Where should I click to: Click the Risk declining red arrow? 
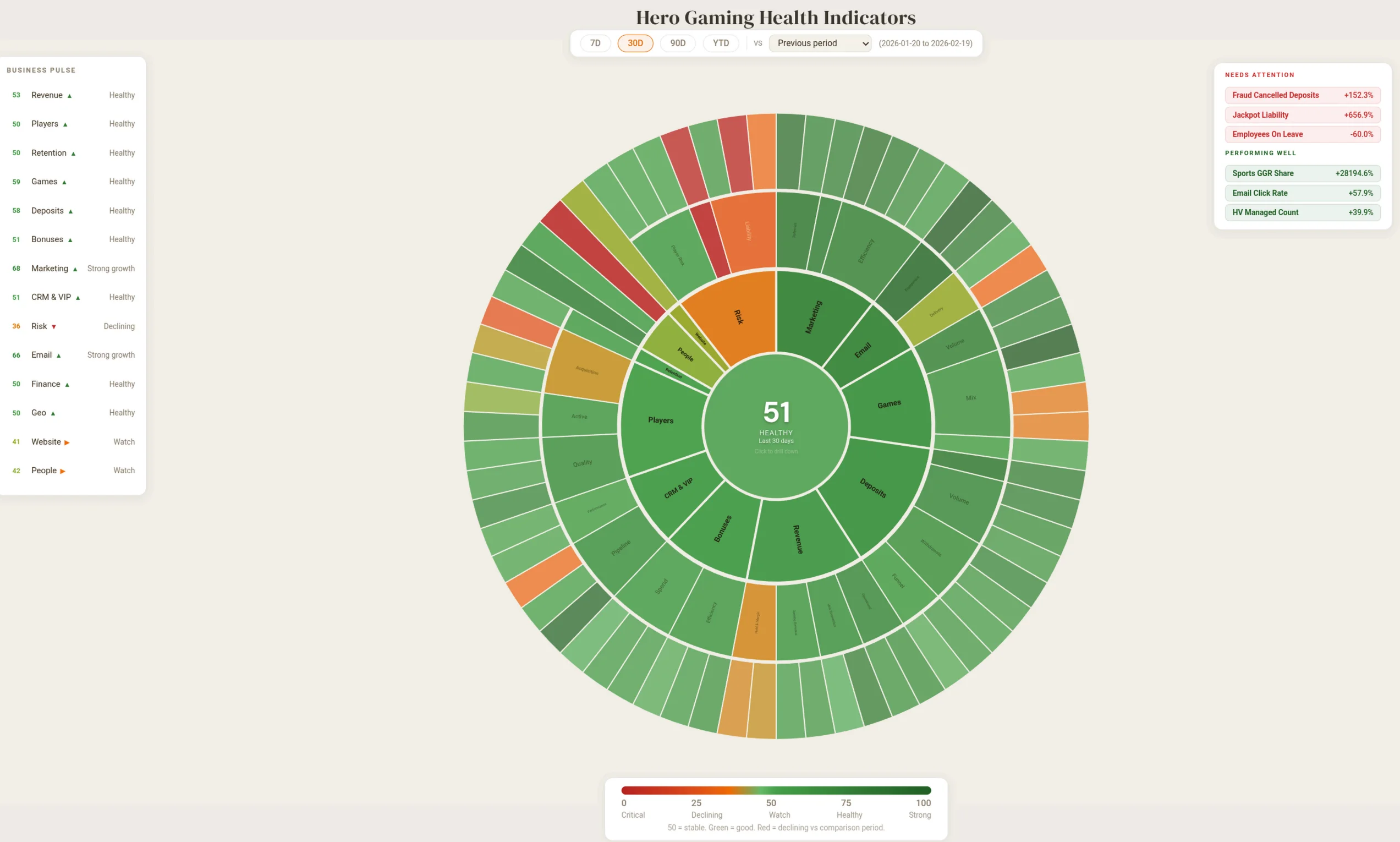54,326
